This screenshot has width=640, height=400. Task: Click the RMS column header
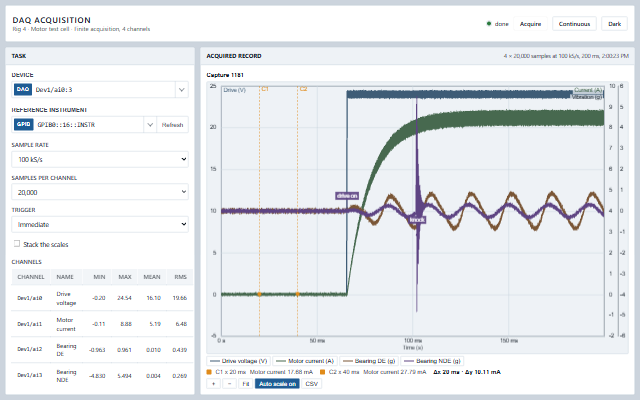(180, 277)
